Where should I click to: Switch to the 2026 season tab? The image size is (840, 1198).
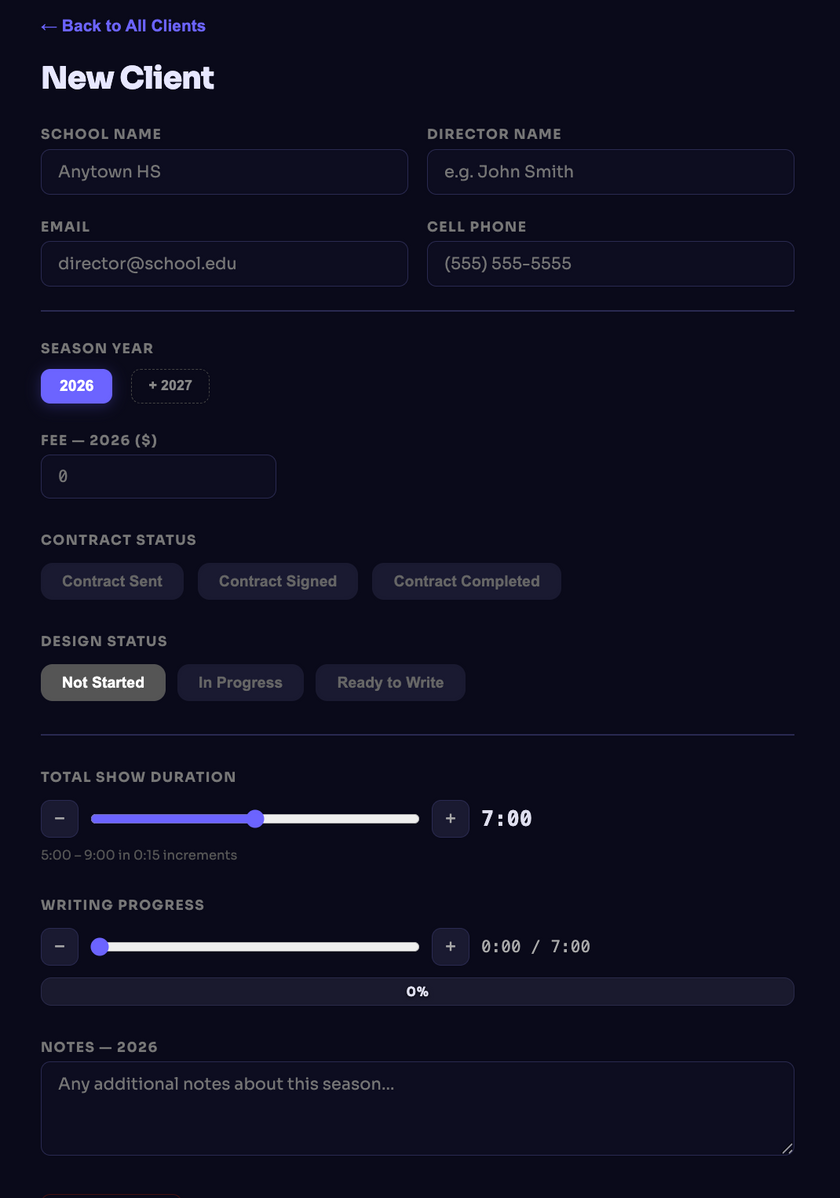[x=76, y=386]
